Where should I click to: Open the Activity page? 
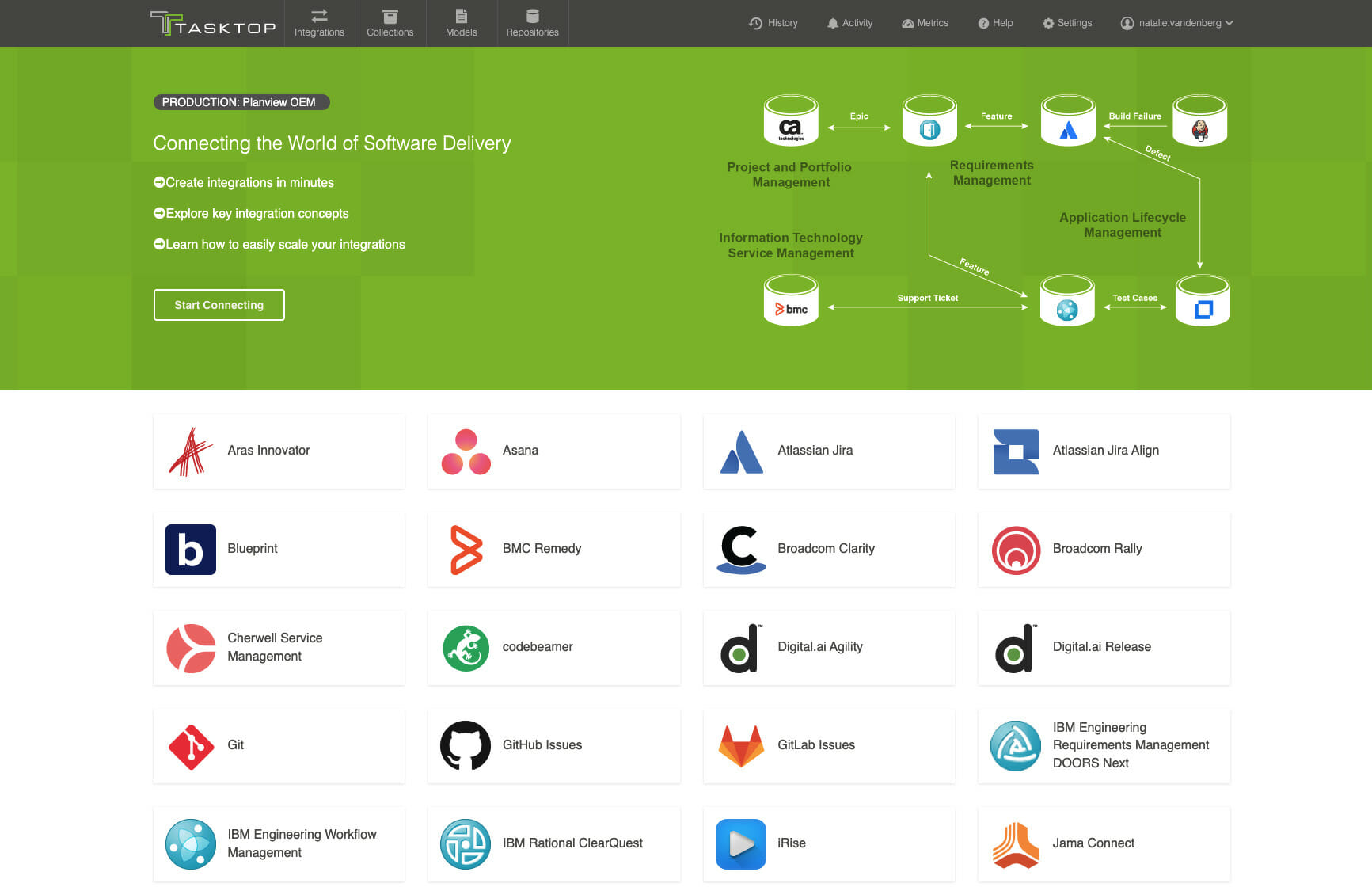pos(849,23)
